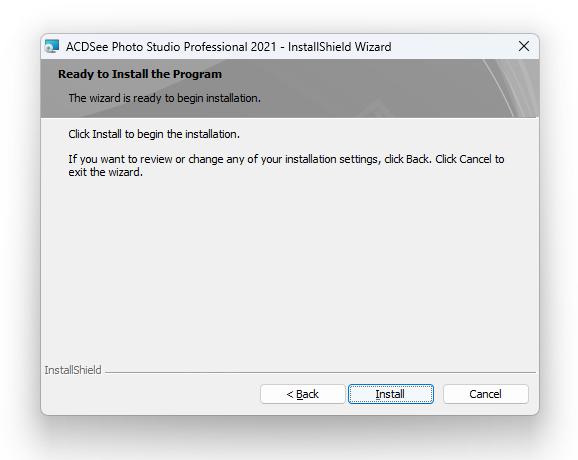Click the 'InstallShield Wizard' portion of the title
Viewport: 578px width, 460px height.
pos(340,47)
